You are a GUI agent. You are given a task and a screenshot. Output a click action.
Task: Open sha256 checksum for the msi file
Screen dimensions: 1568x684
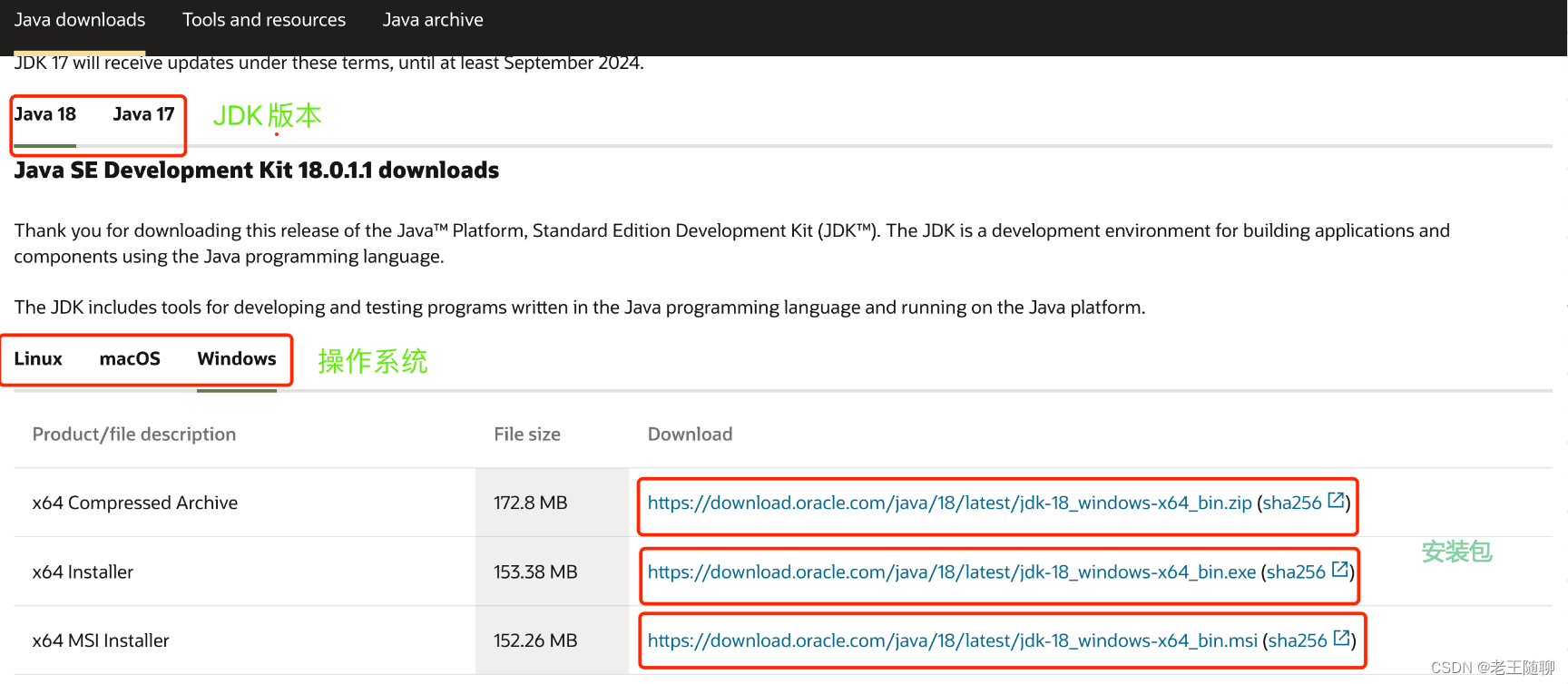pos(1298,640)
